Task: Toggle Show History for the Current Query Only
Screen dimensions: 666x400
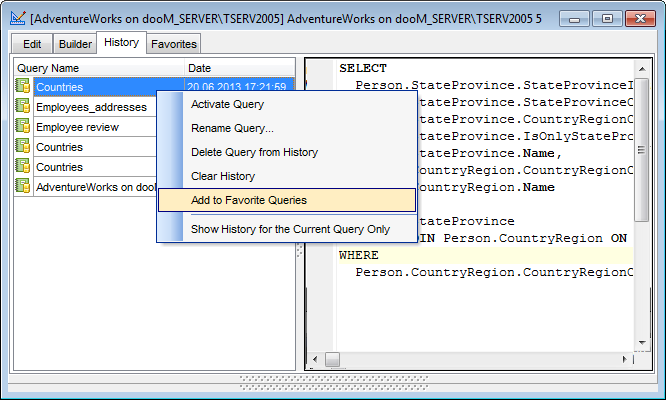Action: click(290, 229)
